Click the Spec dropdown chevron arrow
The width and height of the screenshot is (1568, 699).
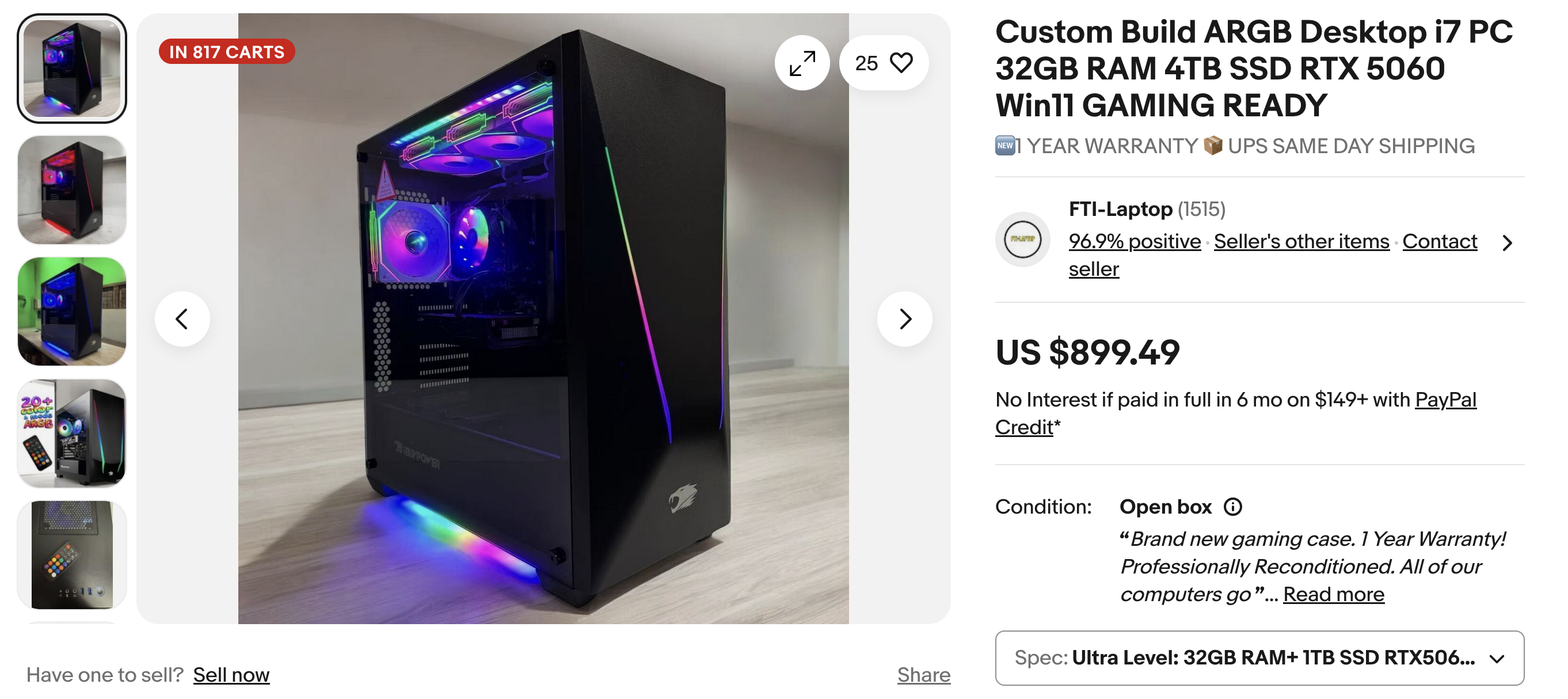pos(1497,658)
